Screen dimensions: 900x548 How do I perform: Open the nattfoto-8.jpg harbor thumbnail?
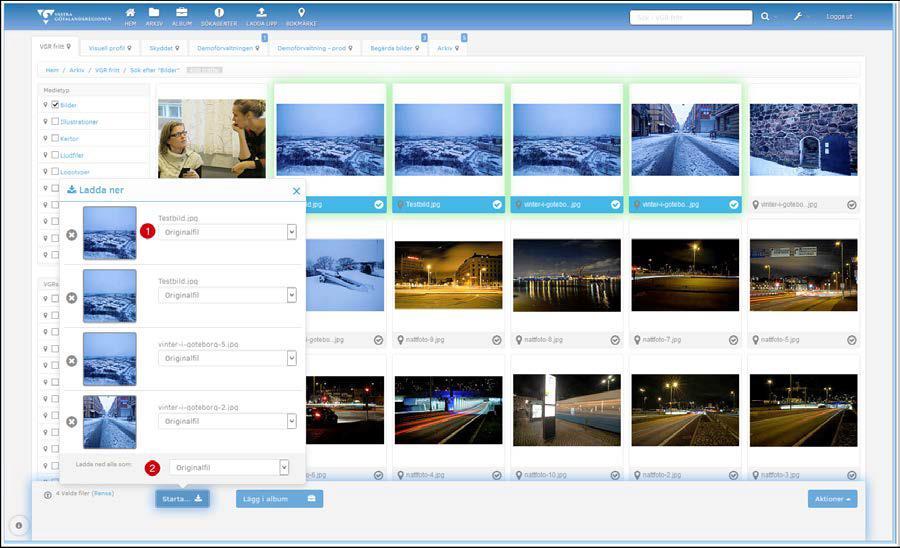(567, 275)
